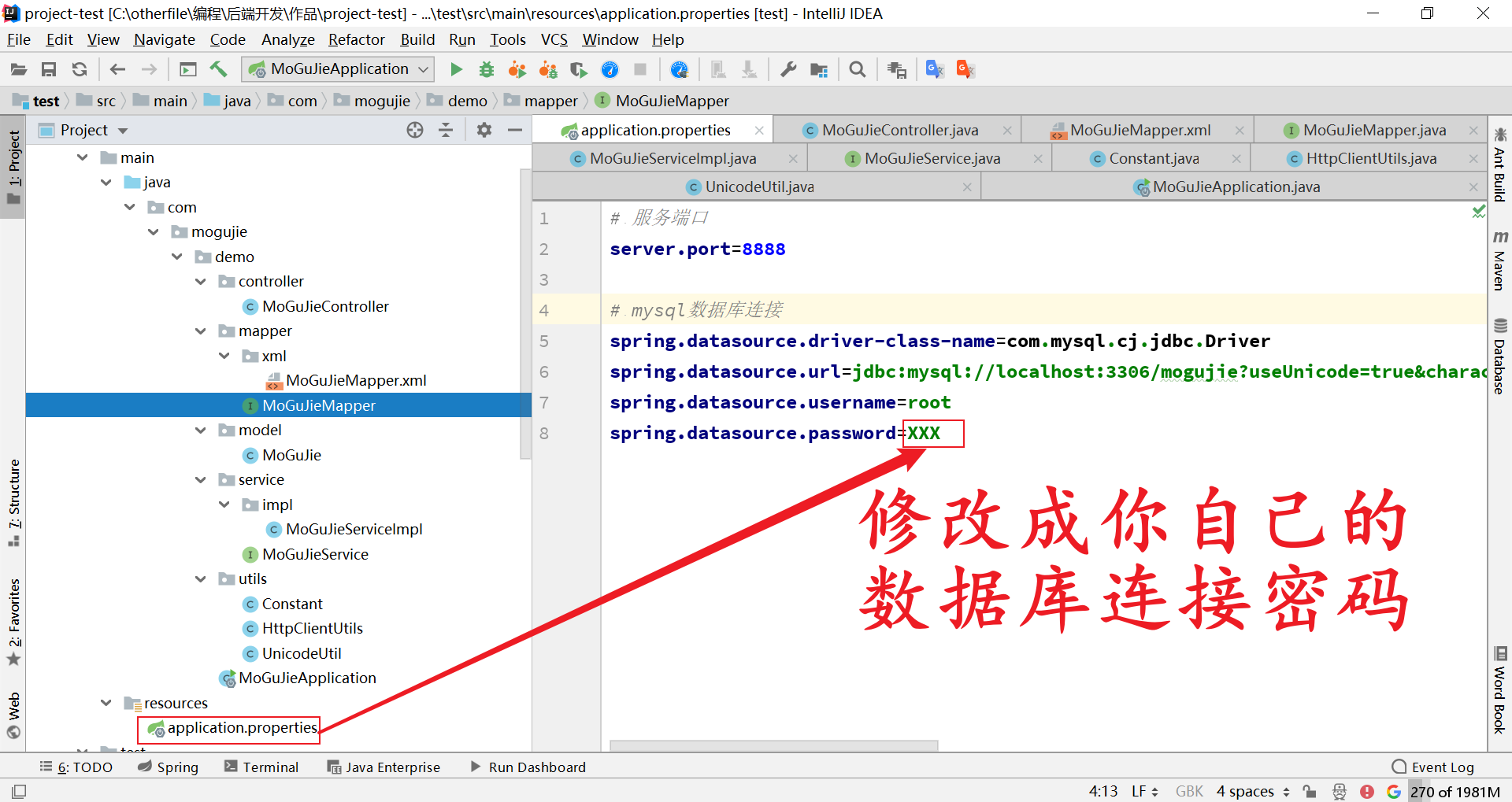Click the inspector face icon in status bar
Screen dimensions: 1512x802
coord(1340,792)
